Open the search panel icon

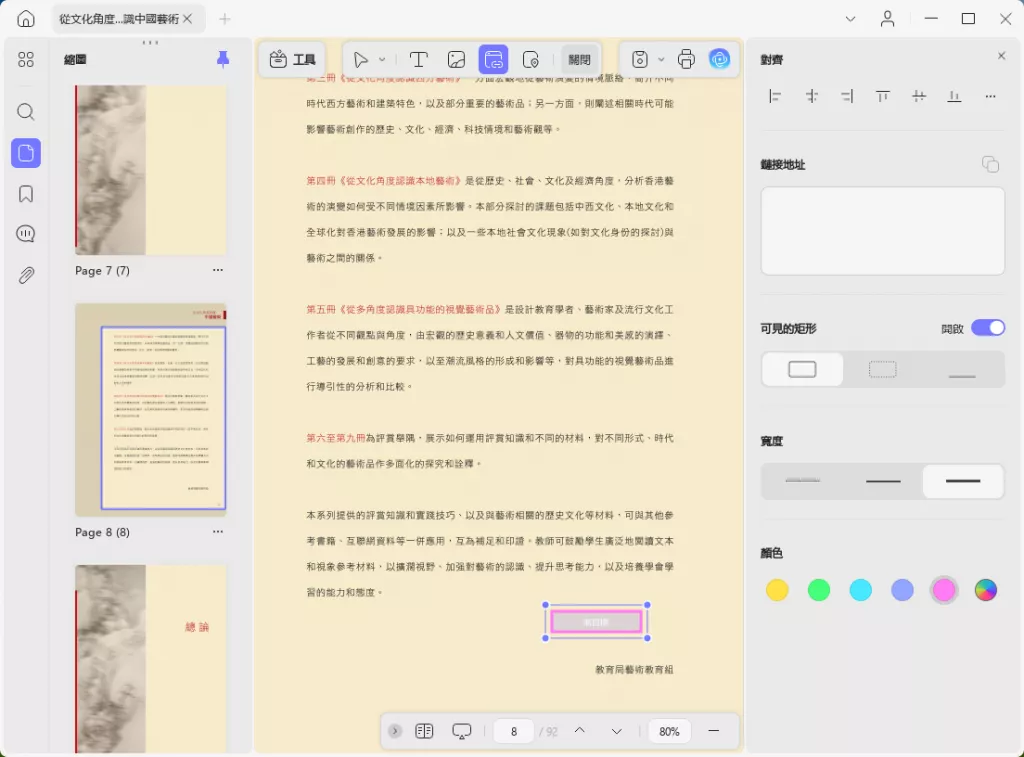(25, 112)
